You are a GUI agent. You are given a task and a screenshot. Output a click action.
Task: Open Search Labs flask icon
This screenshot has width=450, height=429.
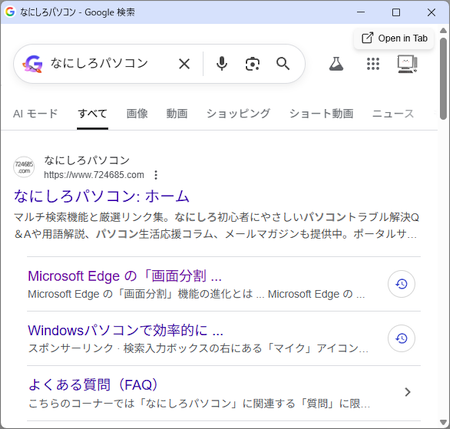[x=336, y=64]
